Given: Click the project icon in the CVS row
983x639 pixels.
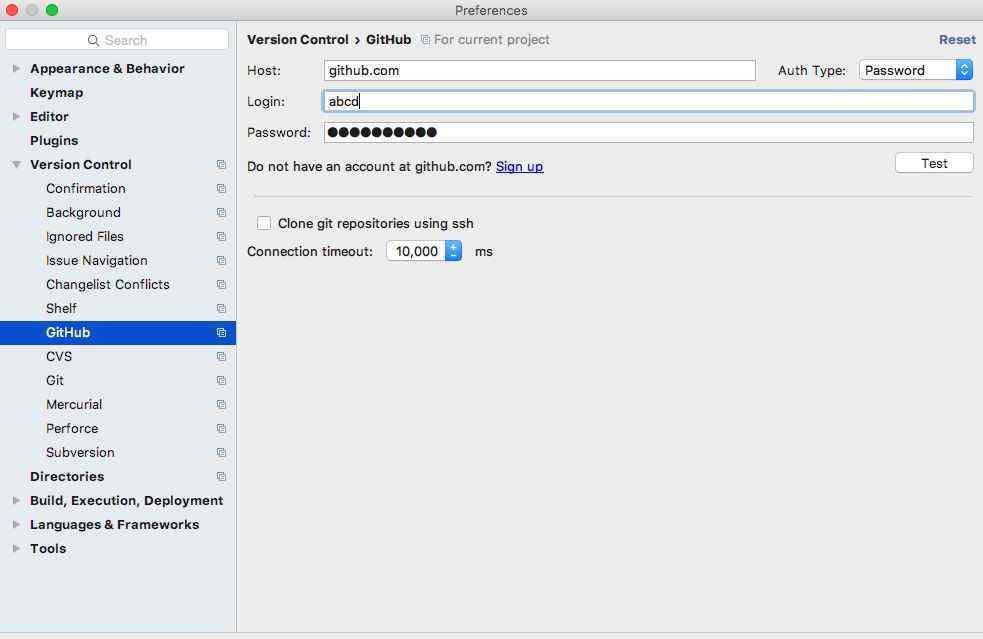Looking at the screenshot, I should tap(221, 356).
